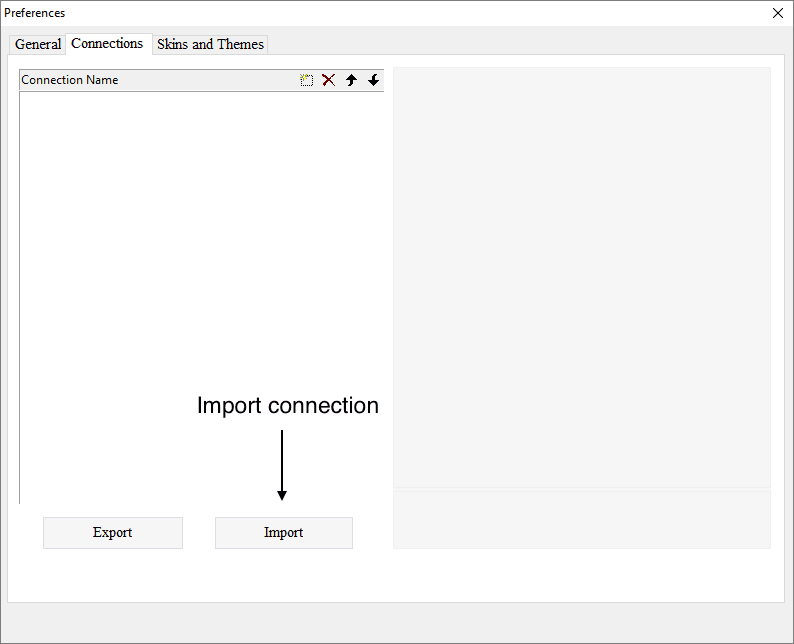Move connection down with the down arrow
794x644 pixels.
point(373,80)
